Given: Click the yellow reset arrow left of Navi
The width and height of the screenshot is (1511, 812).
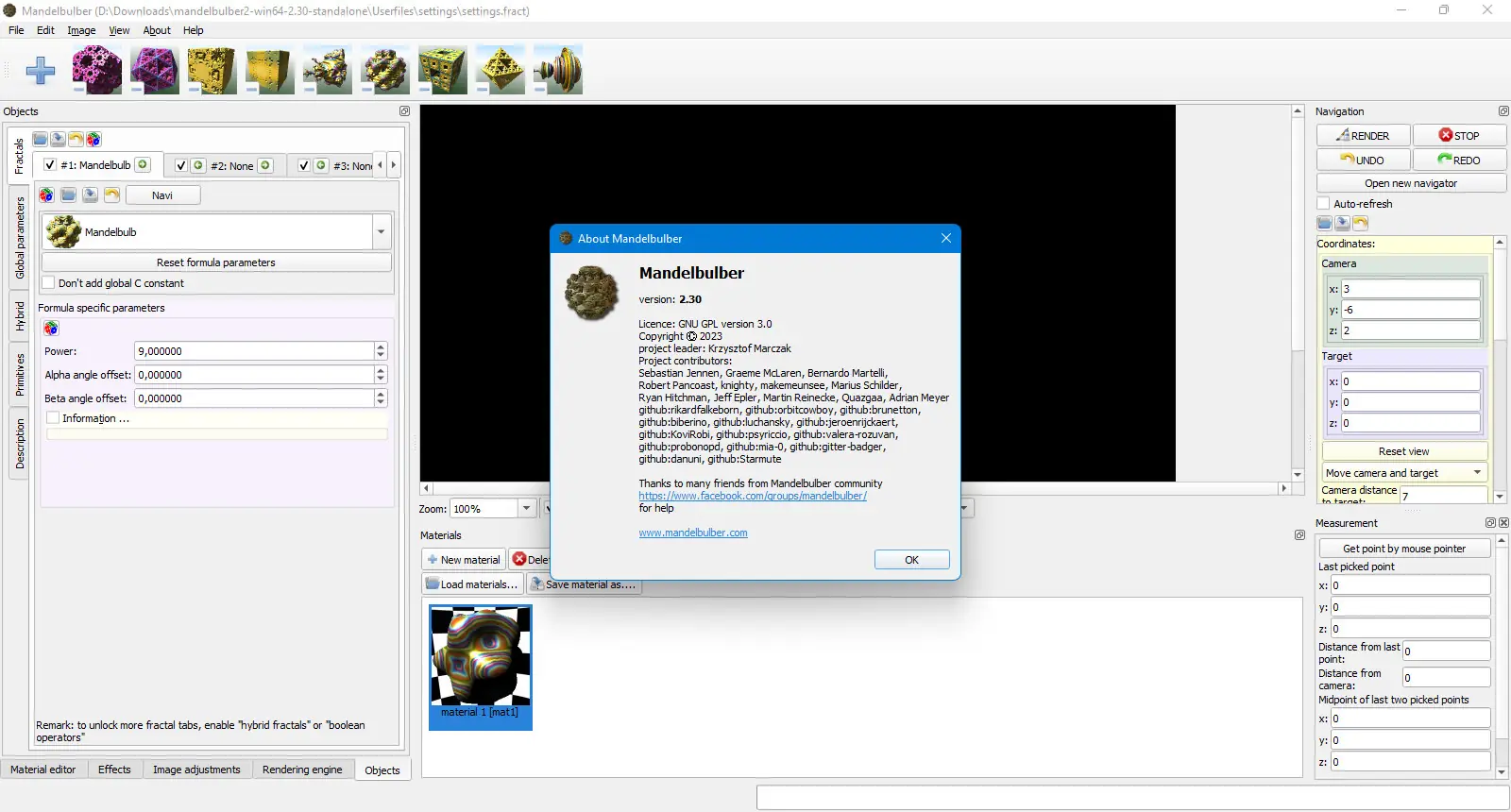Looking at the screenshot, I should pos(111,195).
